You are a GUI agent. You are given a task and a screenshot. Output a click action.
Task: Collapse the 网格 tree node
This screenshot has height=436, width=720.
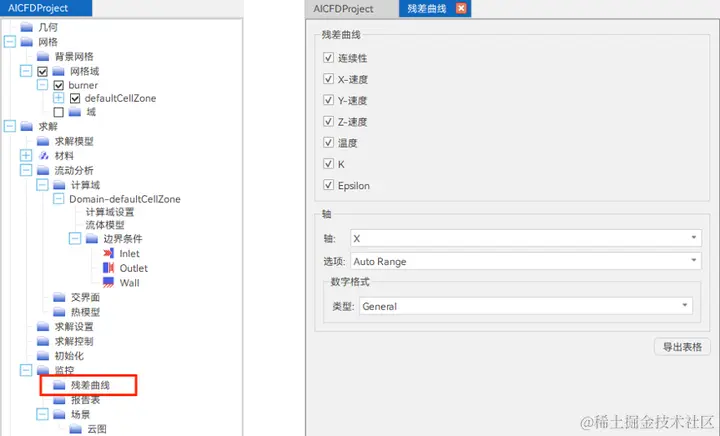pyautogui.click(x=10, y=42)
